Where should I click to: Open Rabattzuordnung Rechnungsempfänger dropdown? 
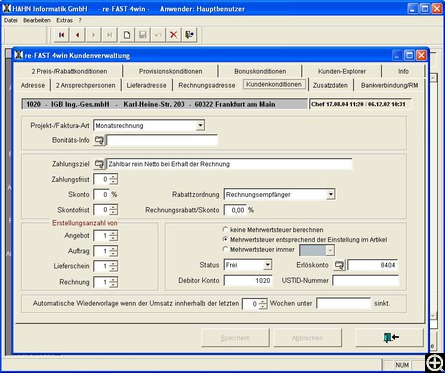pos(330,194)
